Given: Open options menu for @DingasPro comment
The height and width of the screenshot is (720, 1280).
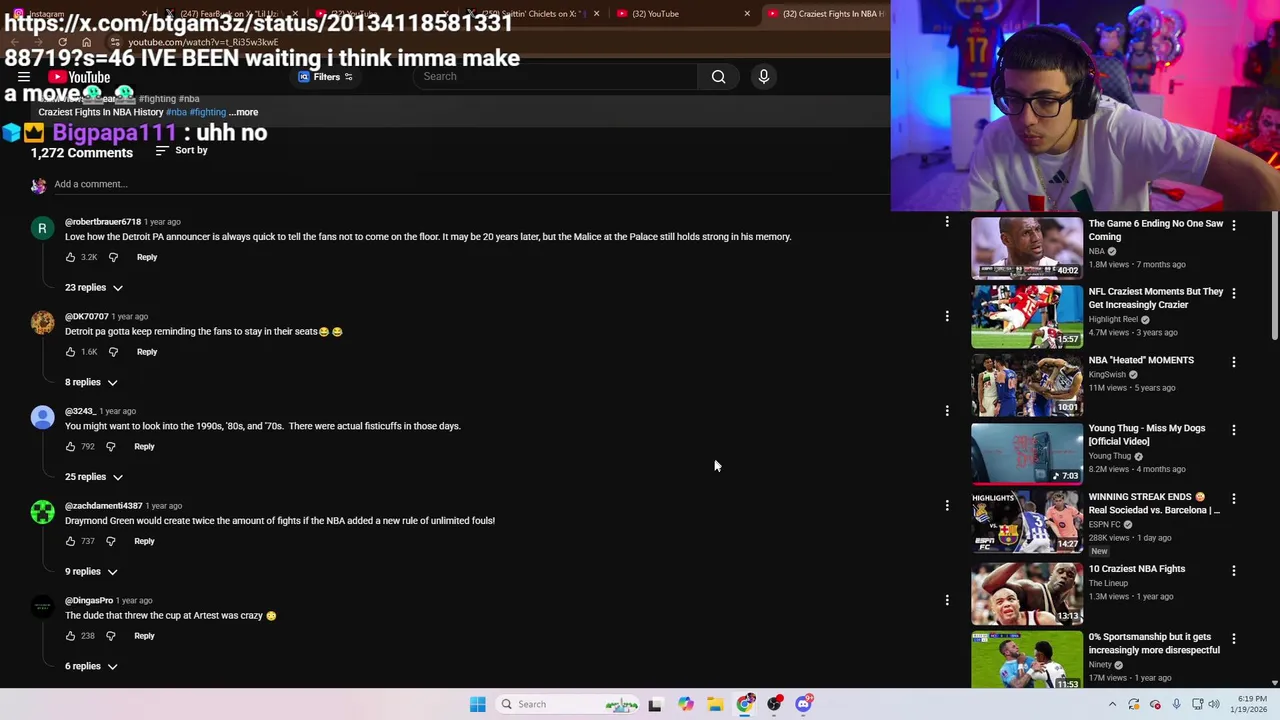Looking at the screenshot, I should click(947, 600).
